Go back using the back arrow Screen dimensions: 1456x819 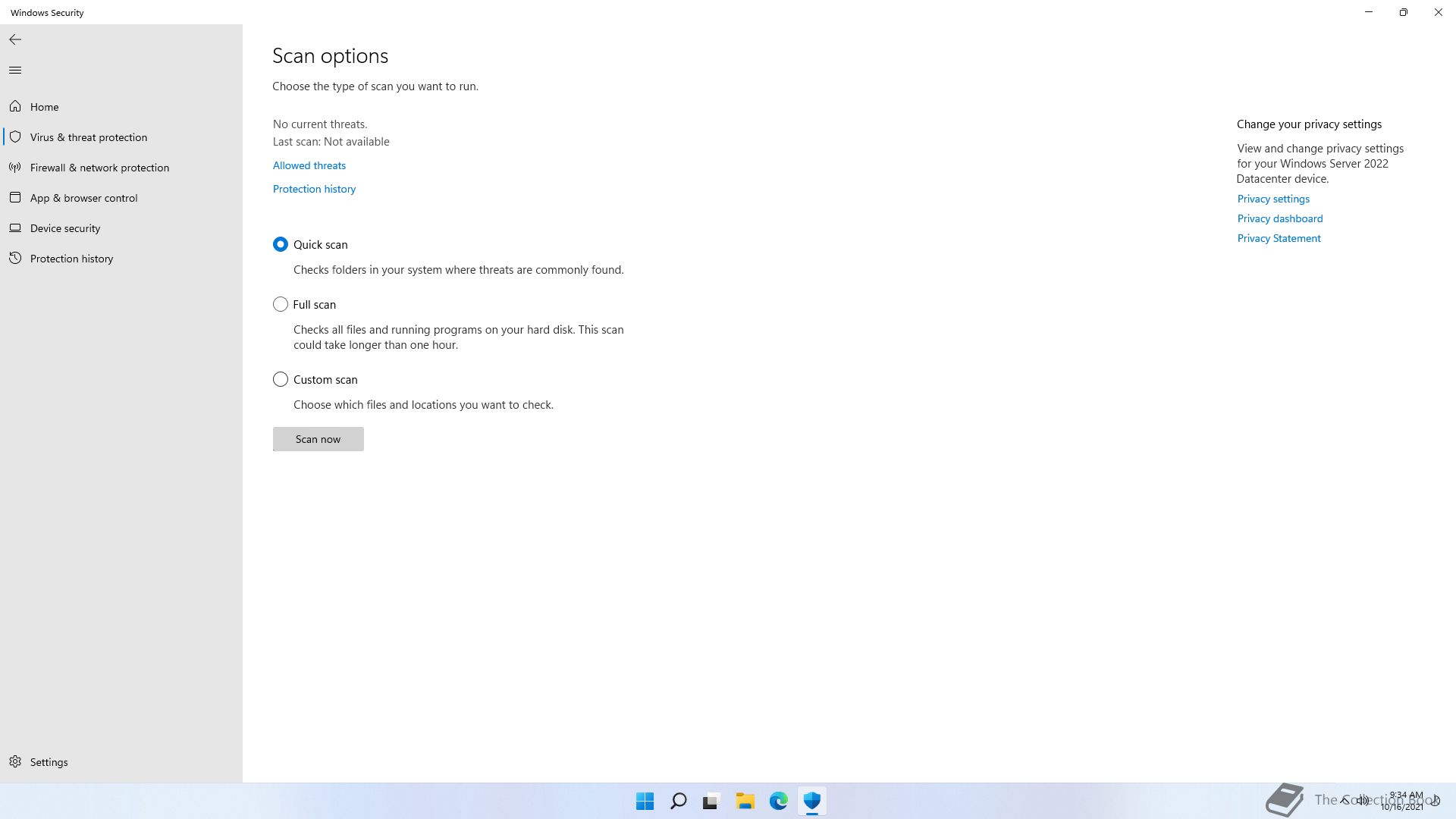(15, 39)
